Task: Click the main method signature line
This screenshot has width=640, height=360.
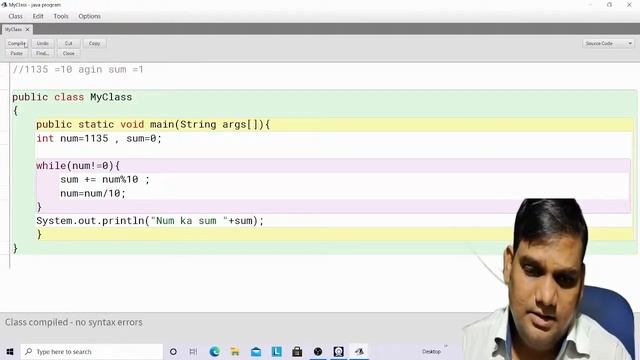Action: pyautogui.click(x=153, y=124)
